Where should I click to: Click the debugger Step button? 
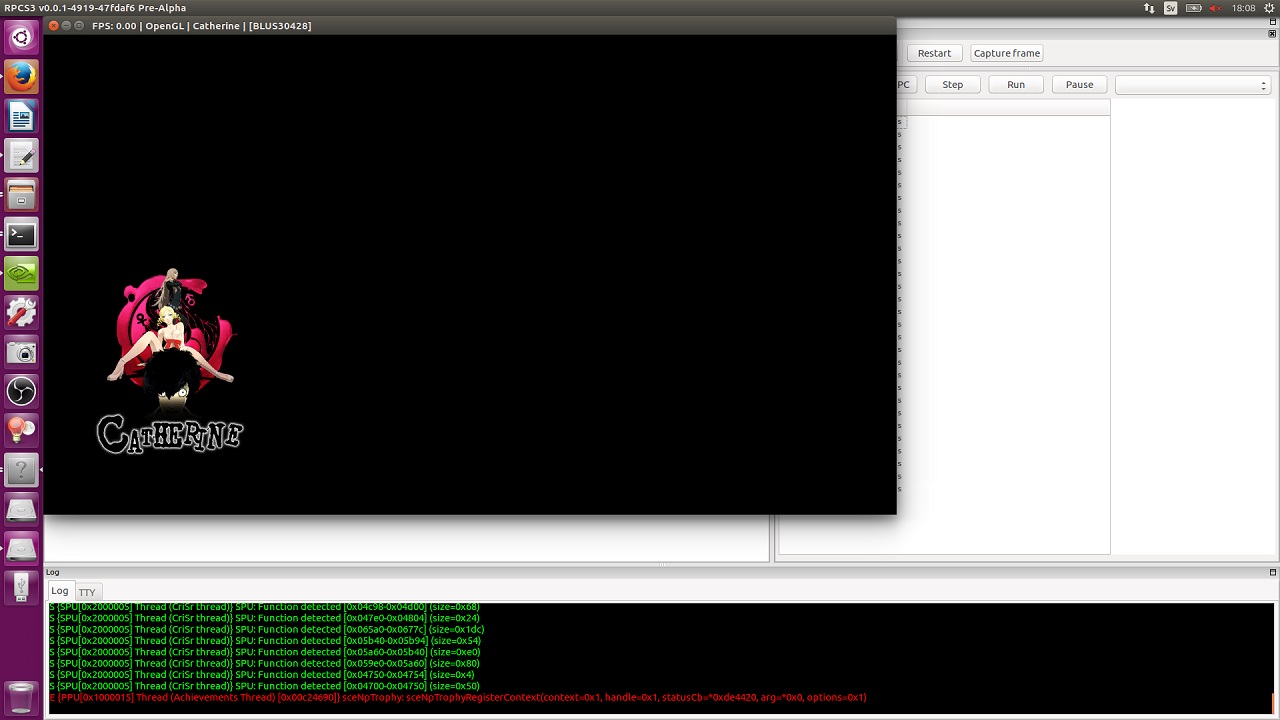click(x=953, y=84)
